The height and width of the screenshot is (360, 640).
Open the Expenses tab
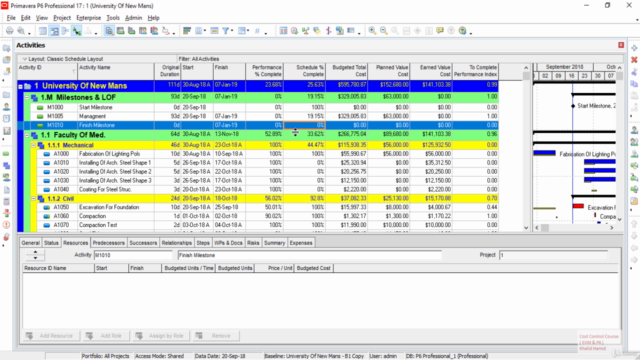tap(301, 243)
